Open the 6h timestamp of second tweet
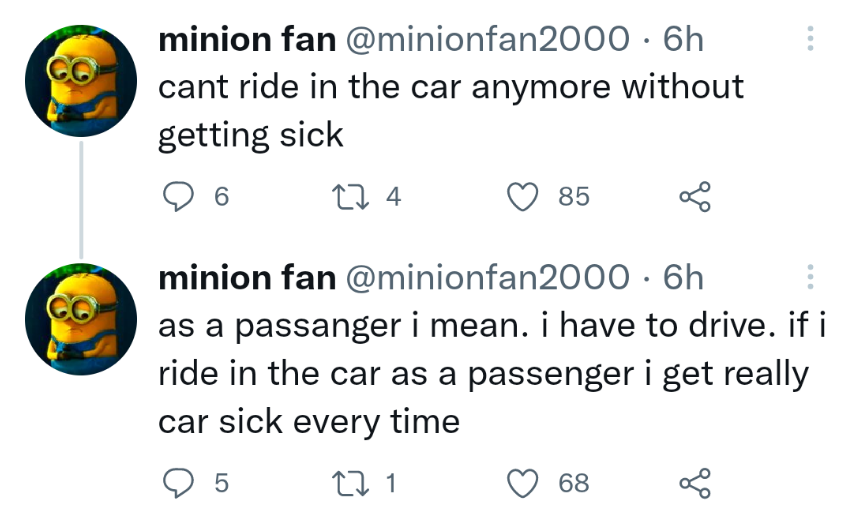The height and width of the screenshot is (519, 852). click(x=682, y=278)
